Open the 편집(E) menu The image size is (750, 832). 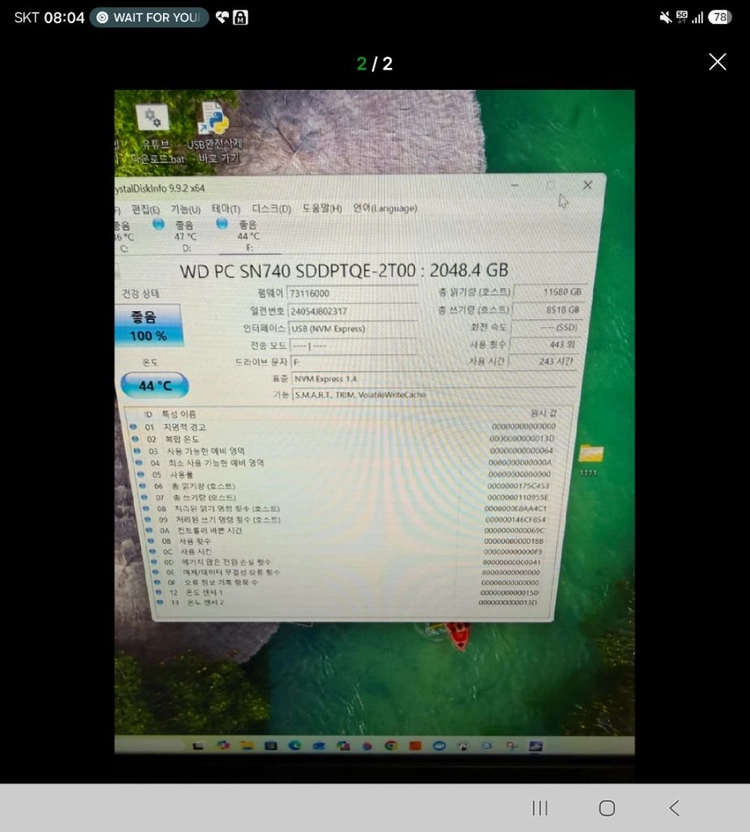[145, 210]
